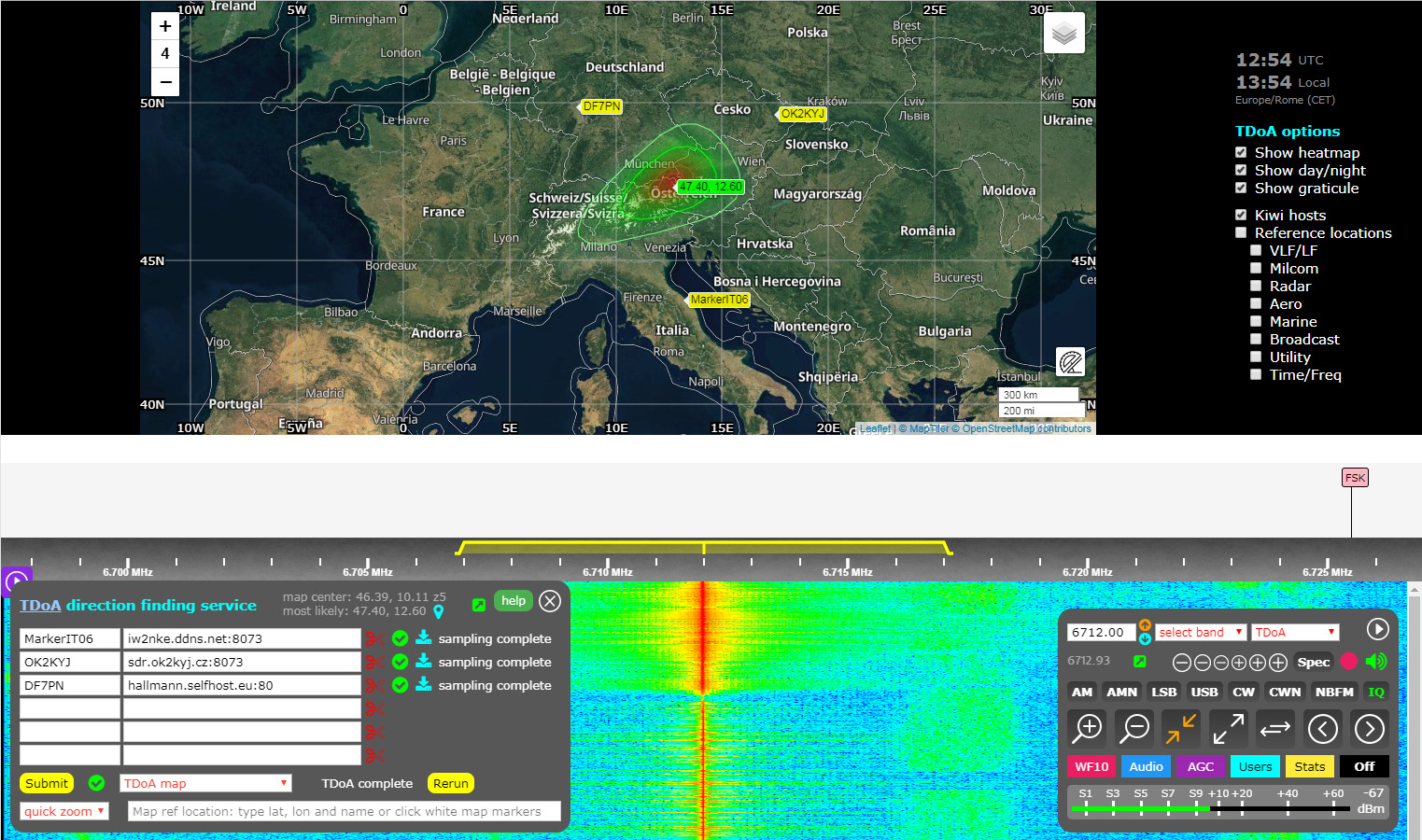Open the map layers selector

(1064, 33)
